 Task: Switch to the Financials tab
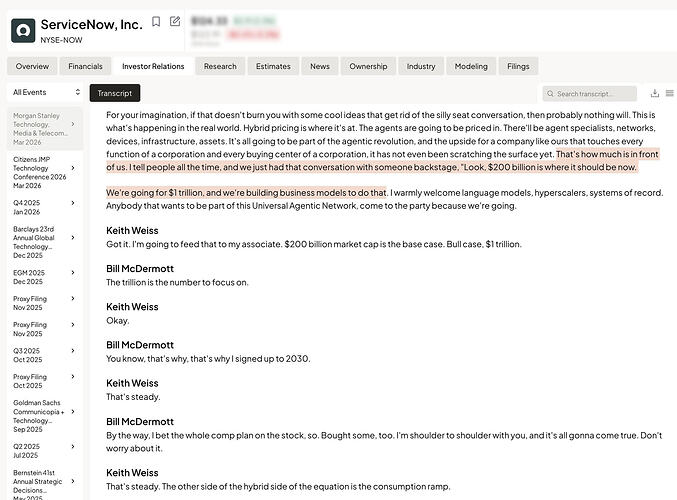point(85,66)
